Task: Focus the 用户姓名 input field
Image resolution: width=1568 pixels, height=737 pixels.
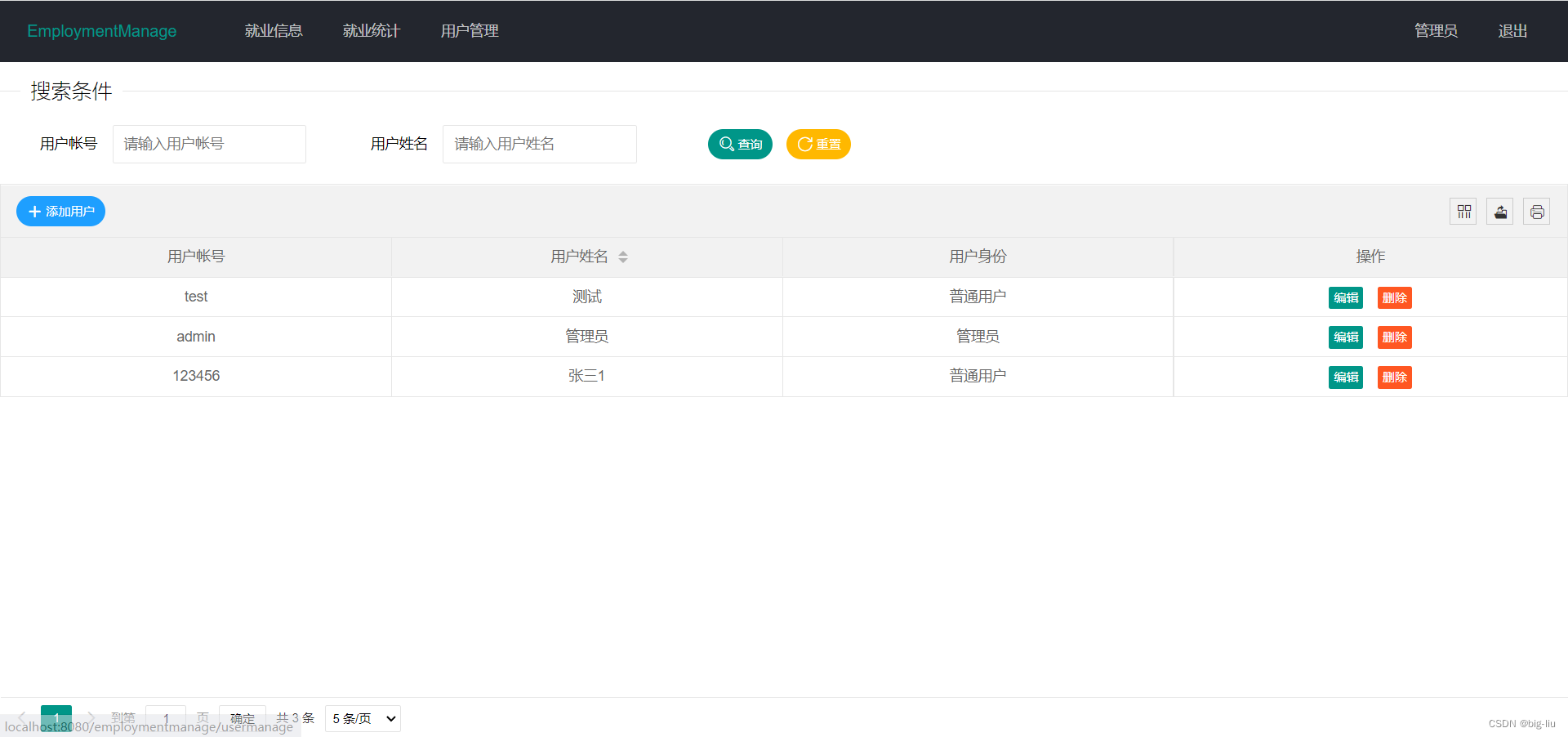Action: [540, 144]
